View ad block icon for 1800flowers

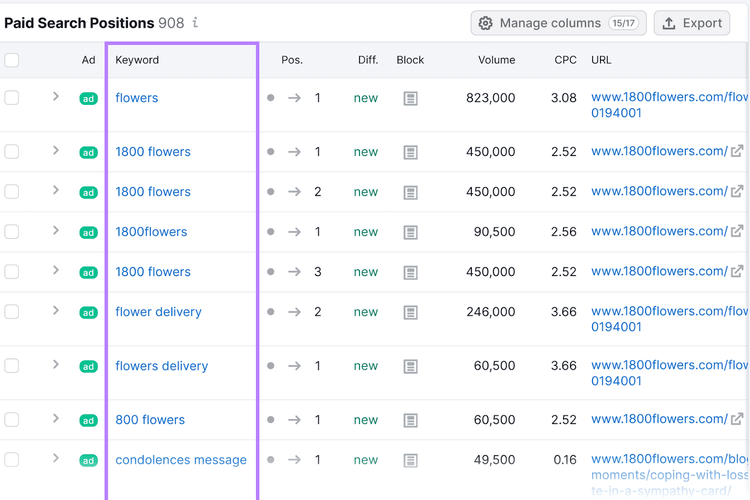[410, 233]
